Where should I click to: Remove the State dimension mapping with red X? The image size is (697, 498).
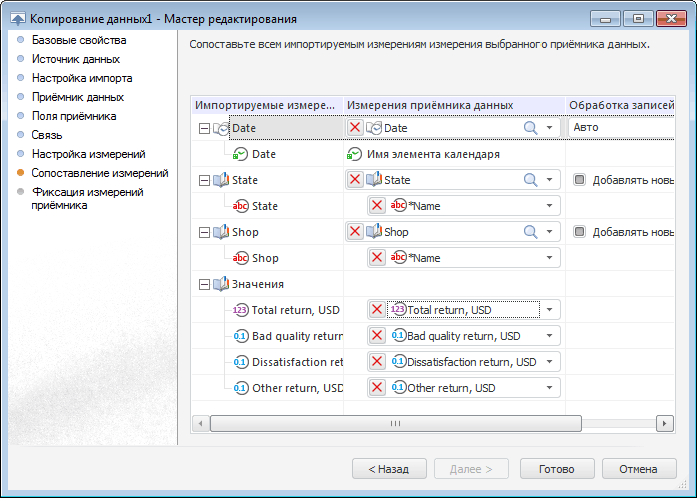point(355,180)
